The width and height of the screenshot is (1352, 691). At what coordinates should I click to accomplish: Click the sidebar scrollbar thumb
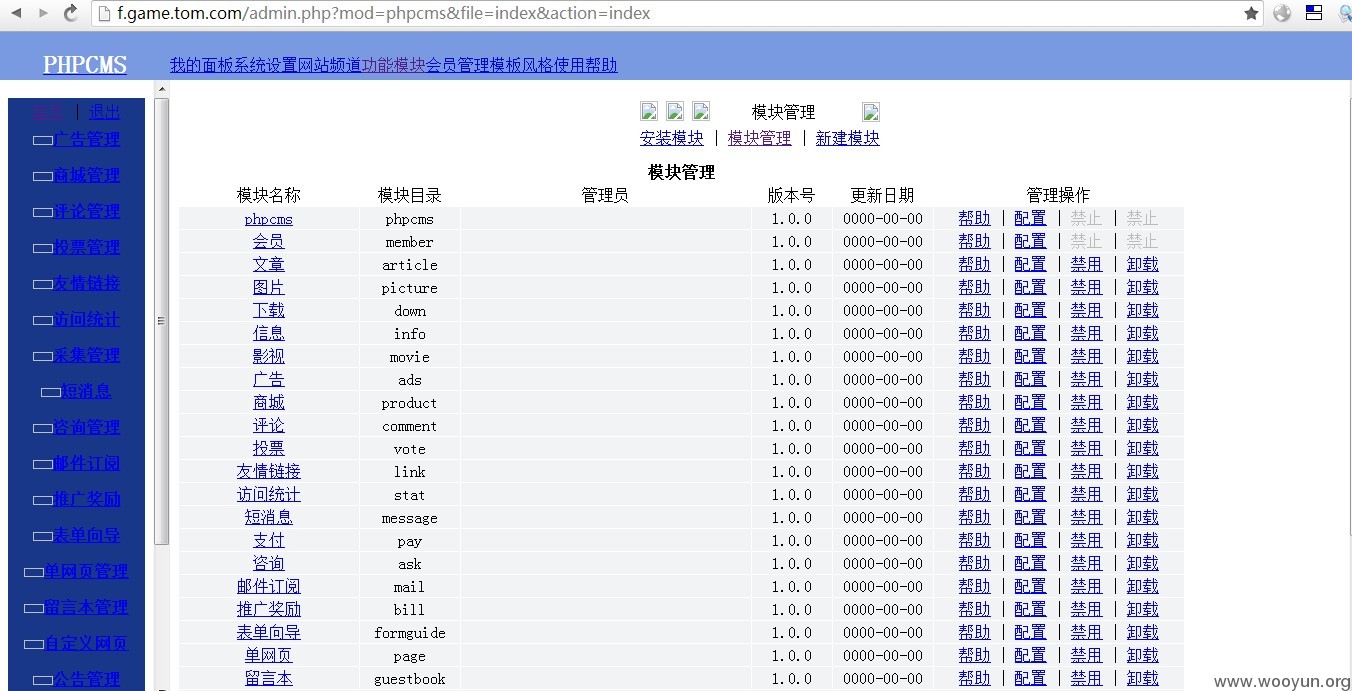161,321
